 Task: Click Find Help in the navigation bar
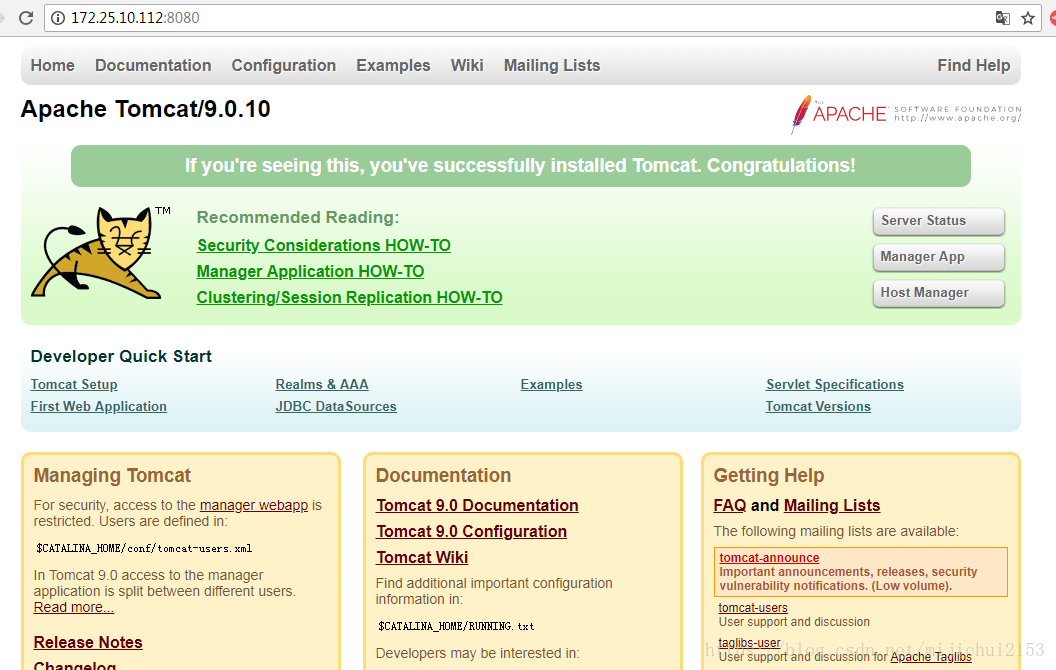tap(973, 65)
